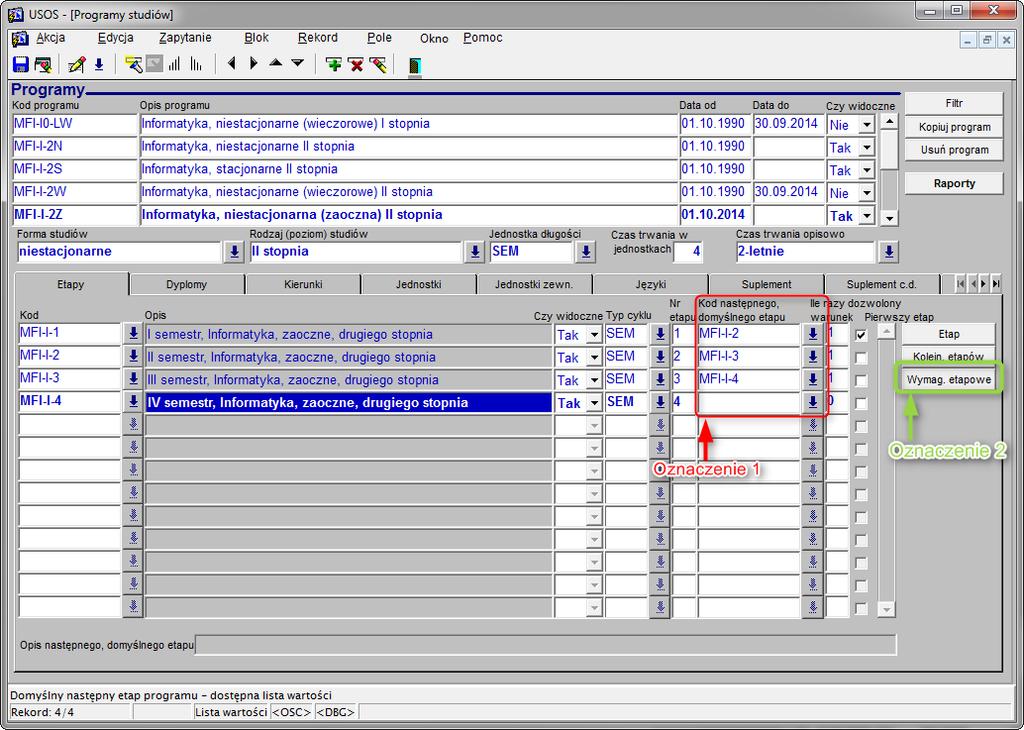Image resolution: width=1024 pixels, height=730 pixels.
Task: Insert a new record with green plus icon
Action: click(334, 65)
